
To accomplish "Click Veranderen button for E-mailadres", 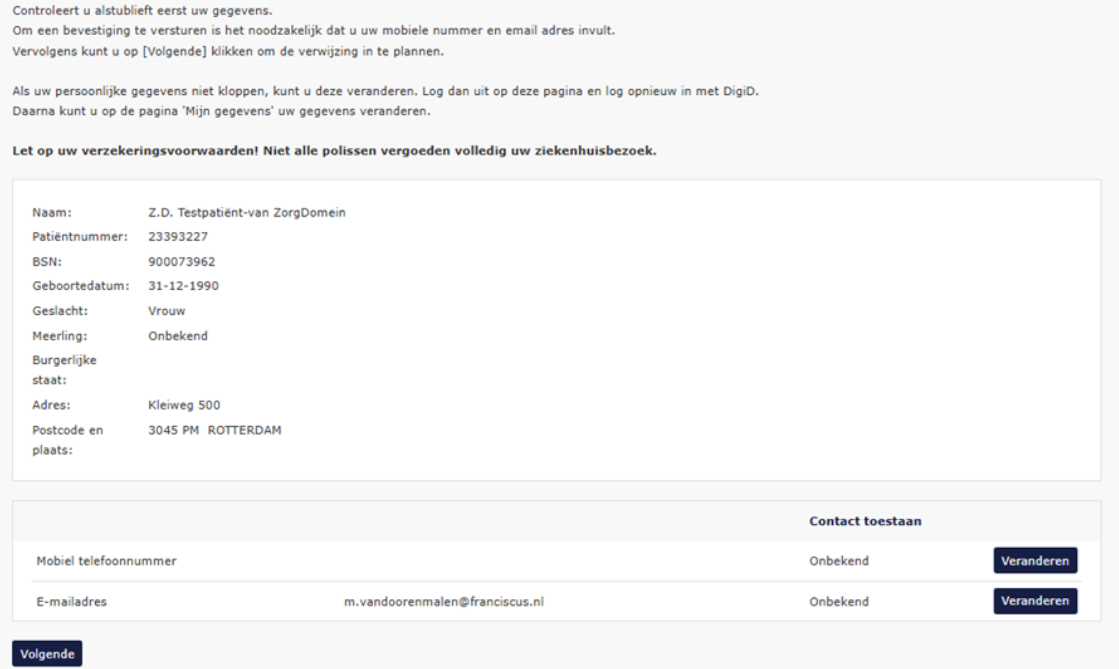I will 1035,601.
